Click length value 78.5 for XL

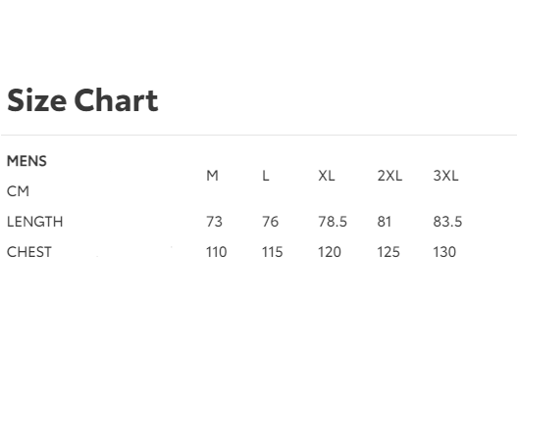pos(332,222)
